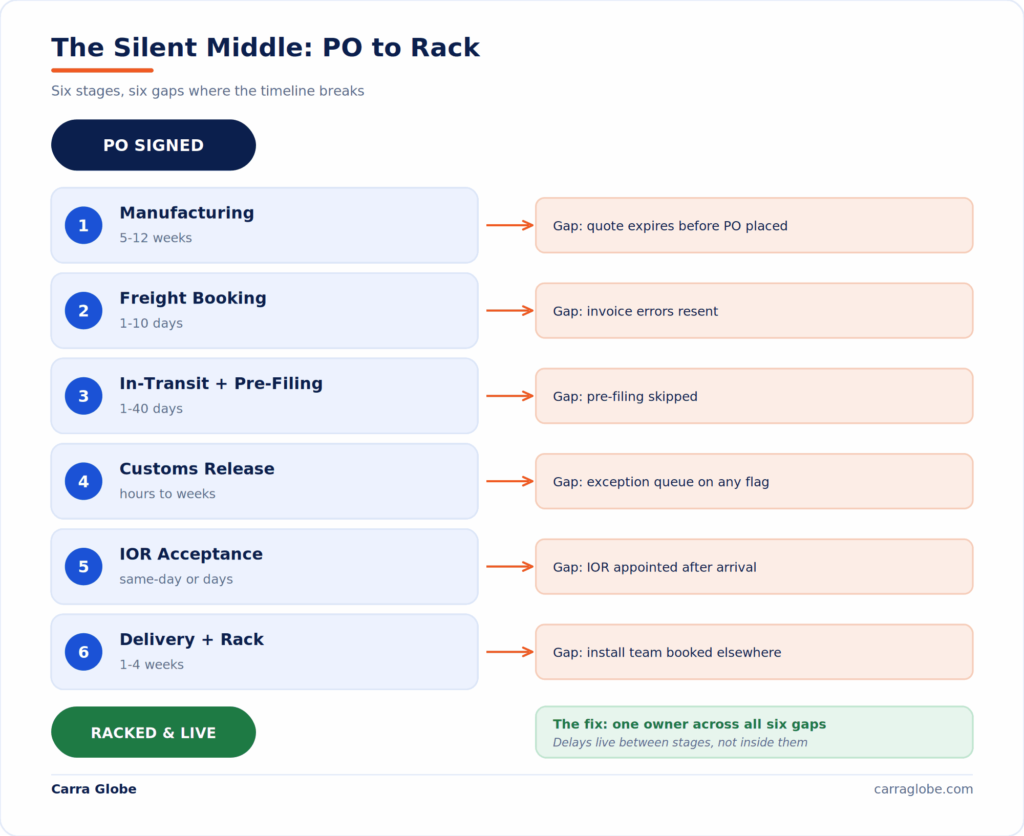Click the number 6 circle badge
This screenshot has height=836, width=1024.
point(84,652)
